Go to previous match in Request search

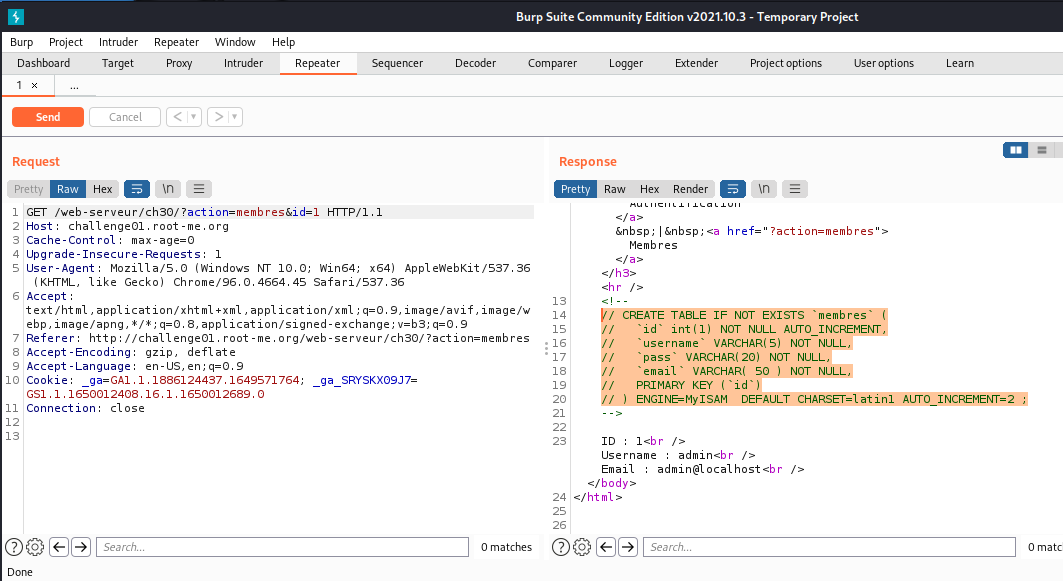point(59,547)
